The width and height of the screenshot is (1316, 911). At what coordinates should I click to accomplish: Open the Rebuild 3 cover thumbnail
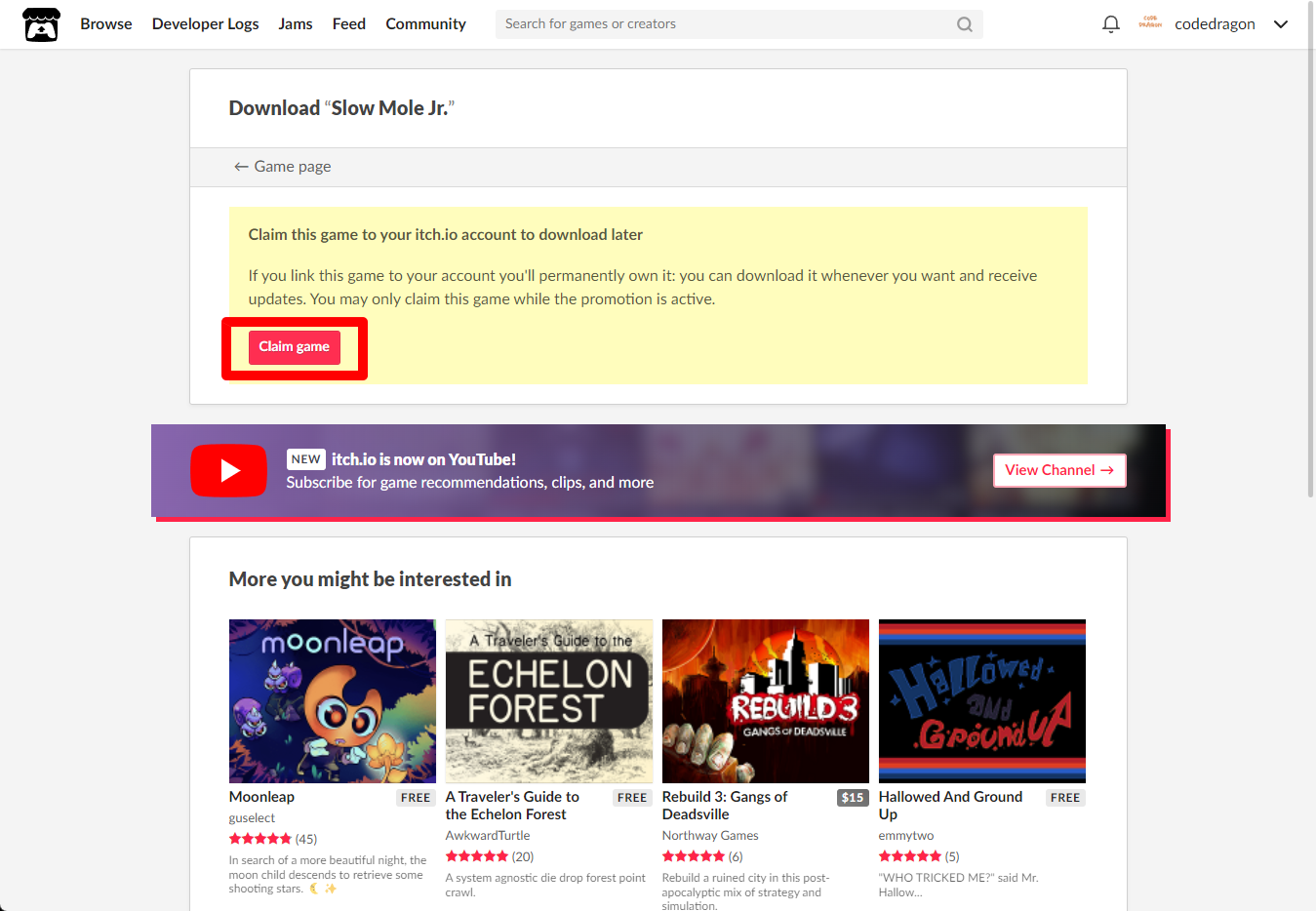click(x=765, y=701)
